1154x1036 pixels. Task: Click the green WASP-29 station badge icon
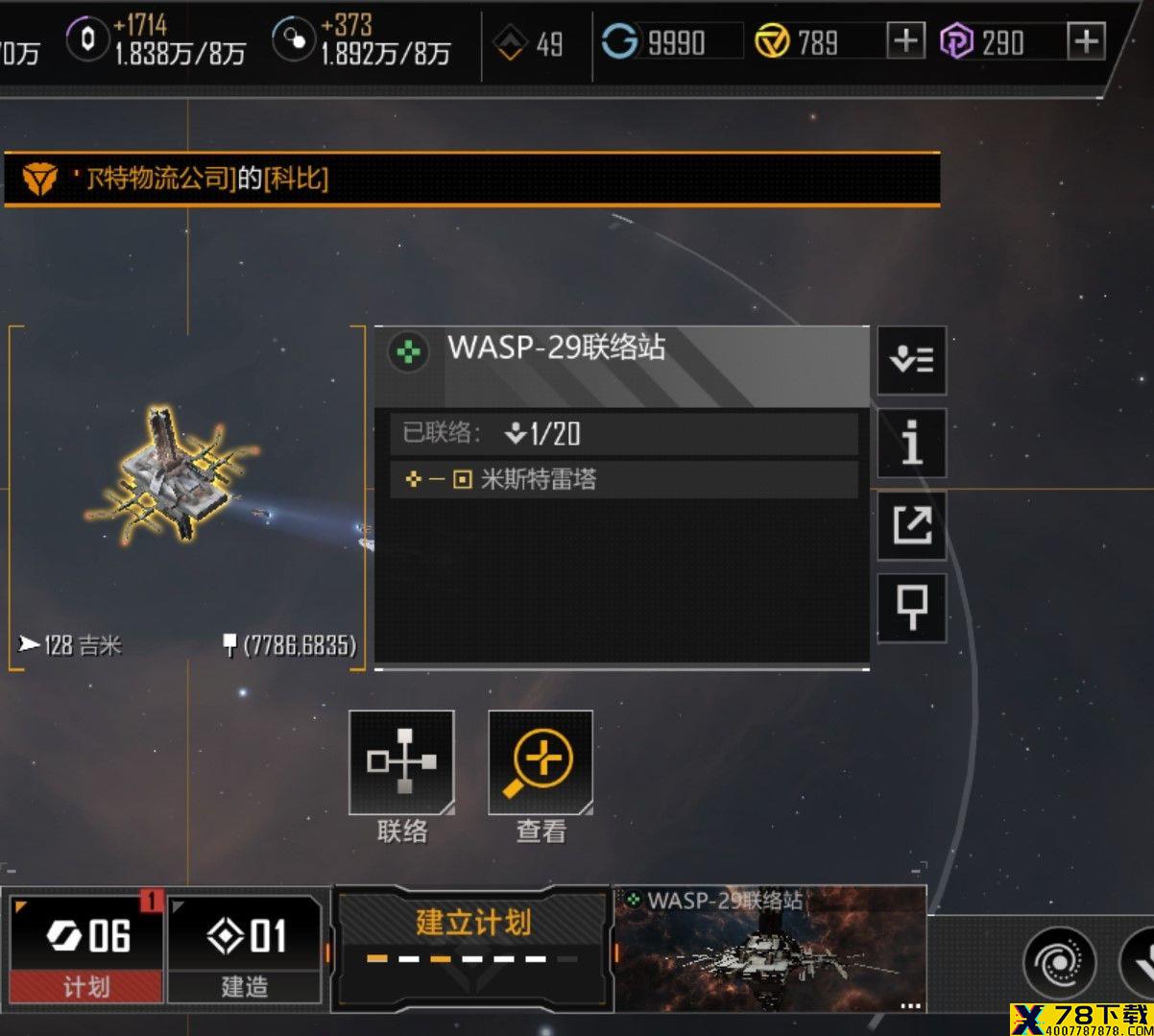409,352
